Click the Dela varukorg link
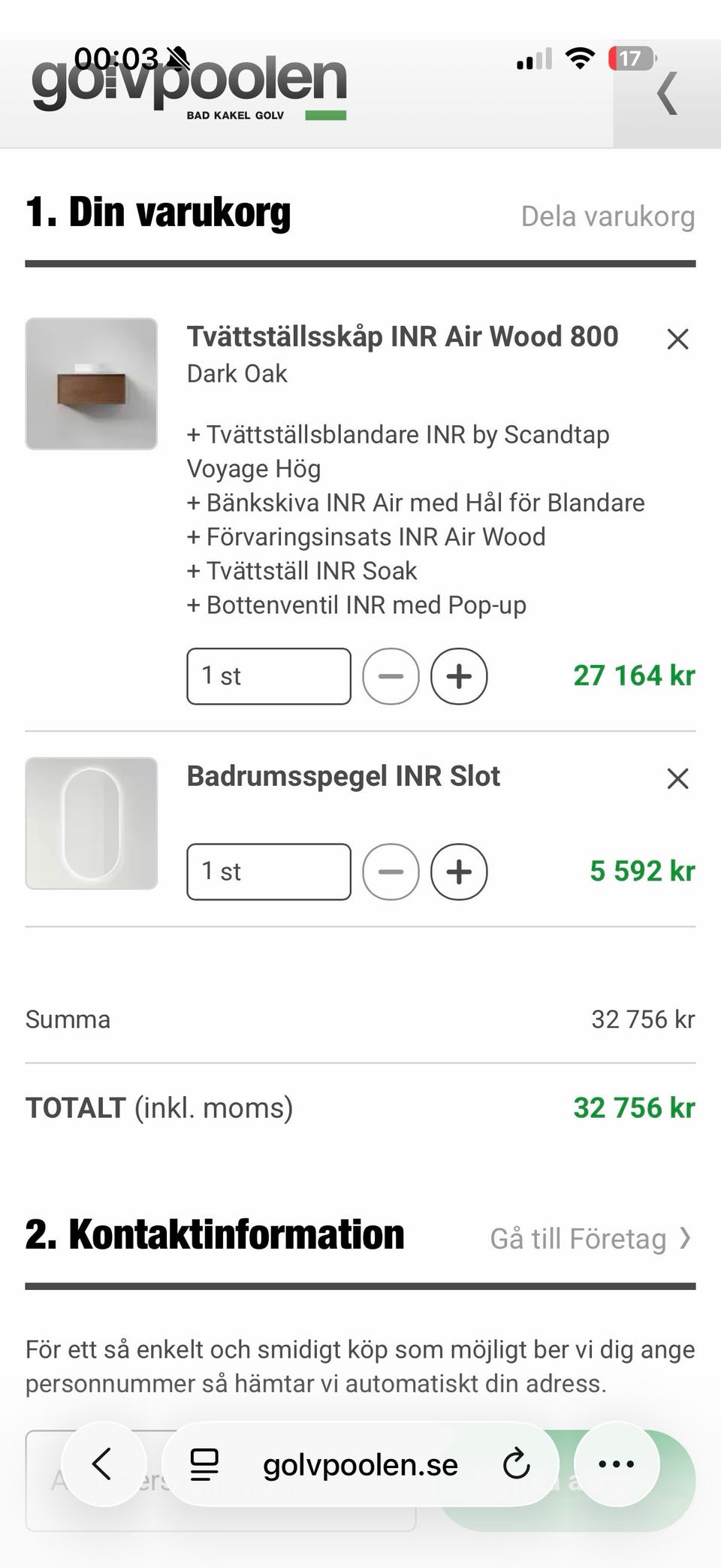This screenshot has height=1568, width=721. tap(608, 216)
